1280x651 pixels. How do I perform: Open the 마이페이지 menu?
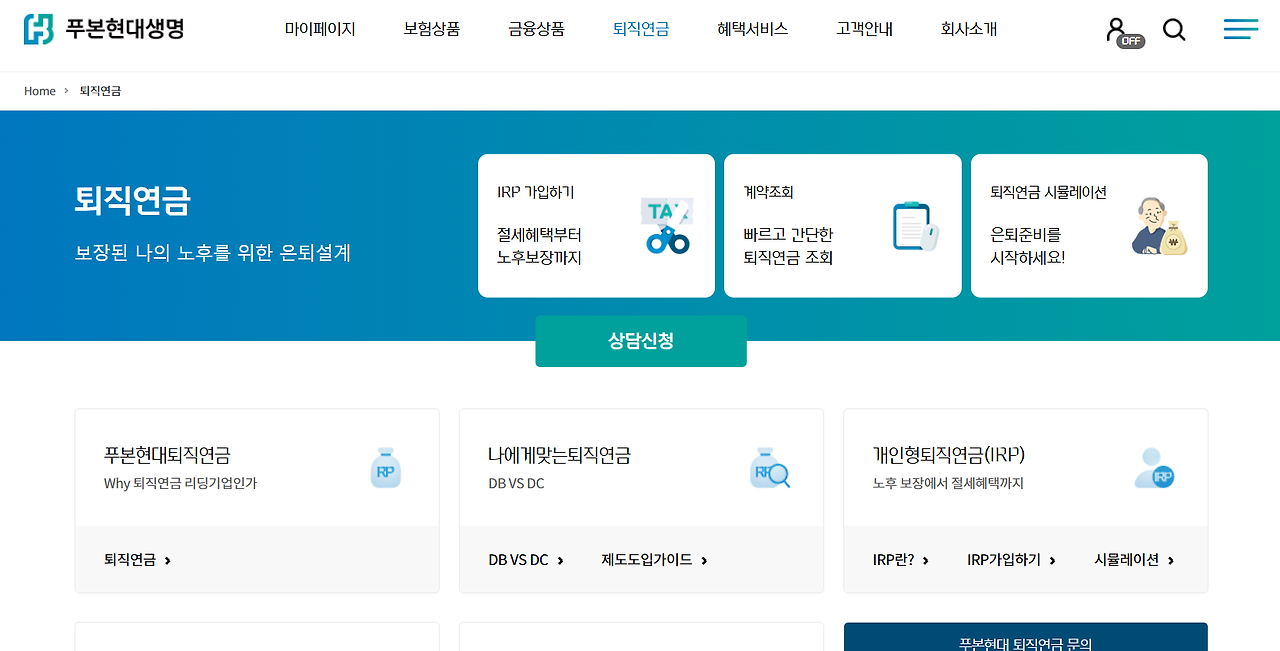(x=320, y=30)
